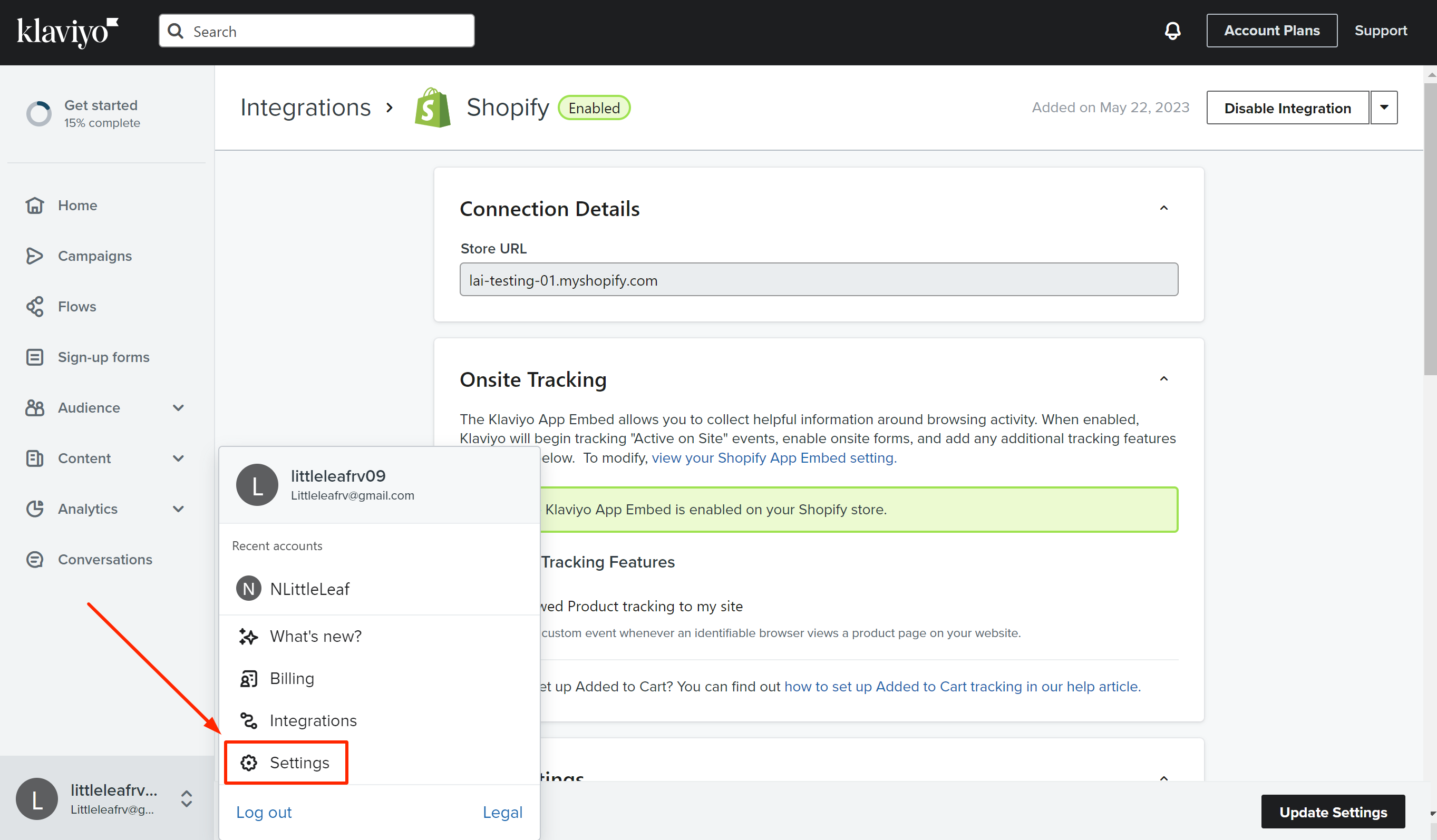Click the Settings gear icon
The height and width of the screenshot is (840, 1437).
[x=249, y=763]
